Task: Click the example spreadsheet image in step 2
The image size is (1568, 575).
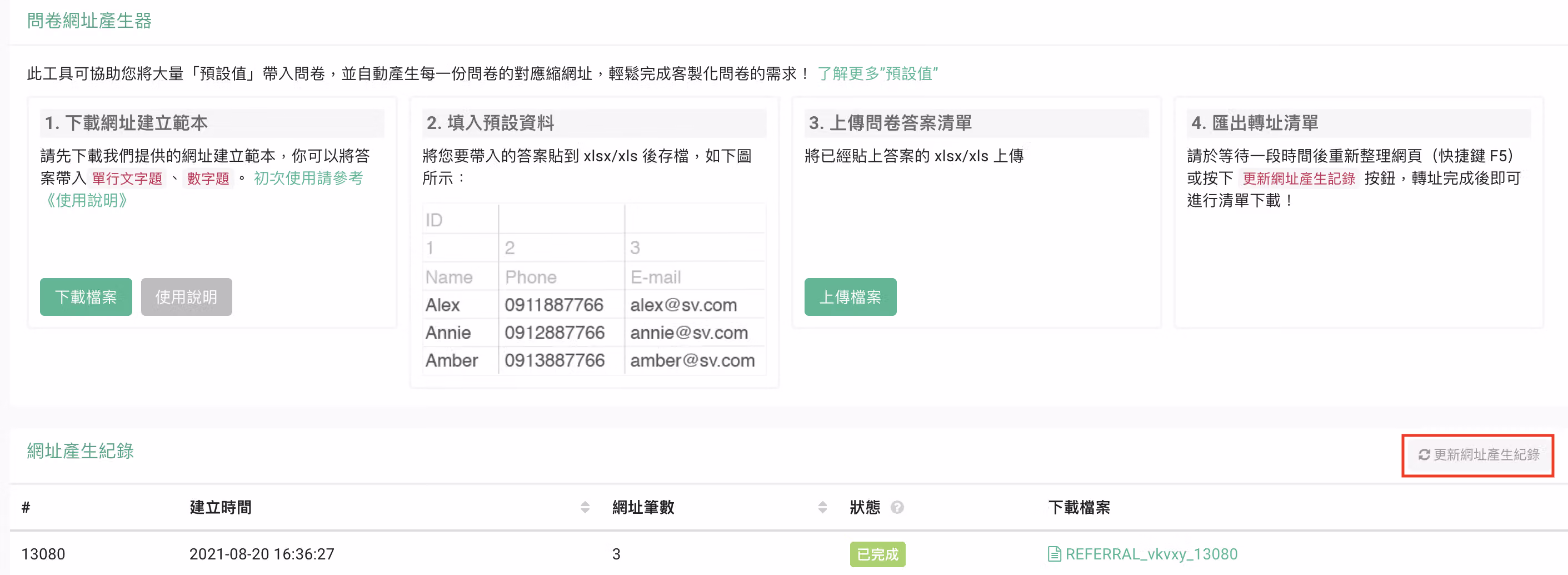Action: (x=594, y=288)
